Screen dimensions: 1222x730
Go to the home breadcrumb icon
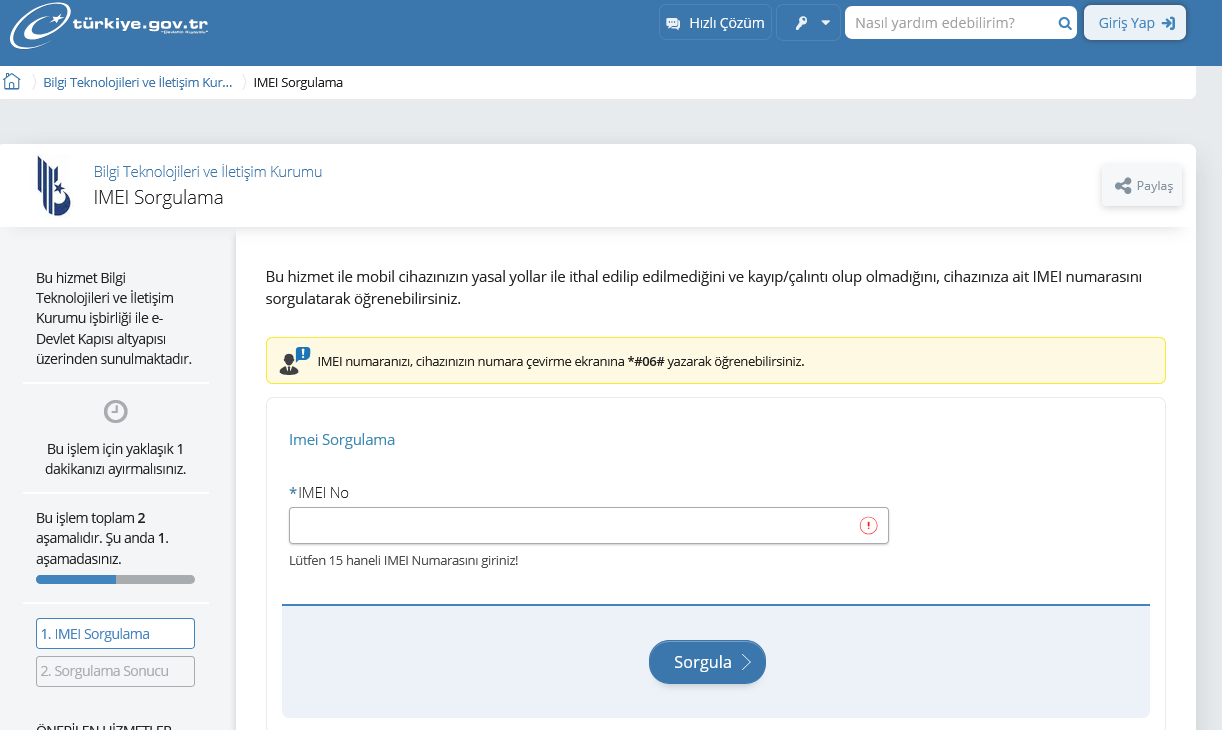[13, 82]
